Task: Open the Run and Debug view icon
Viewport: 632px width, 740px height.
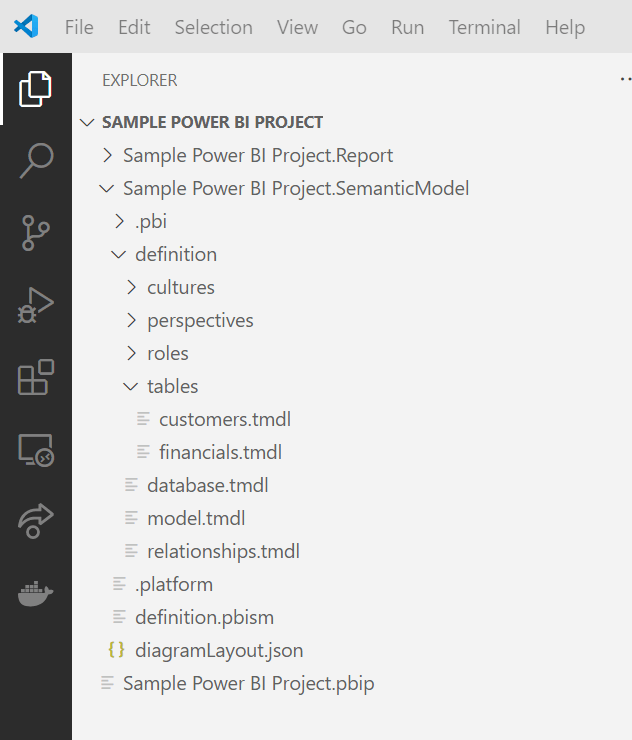Action: click(x=35, y=305)
